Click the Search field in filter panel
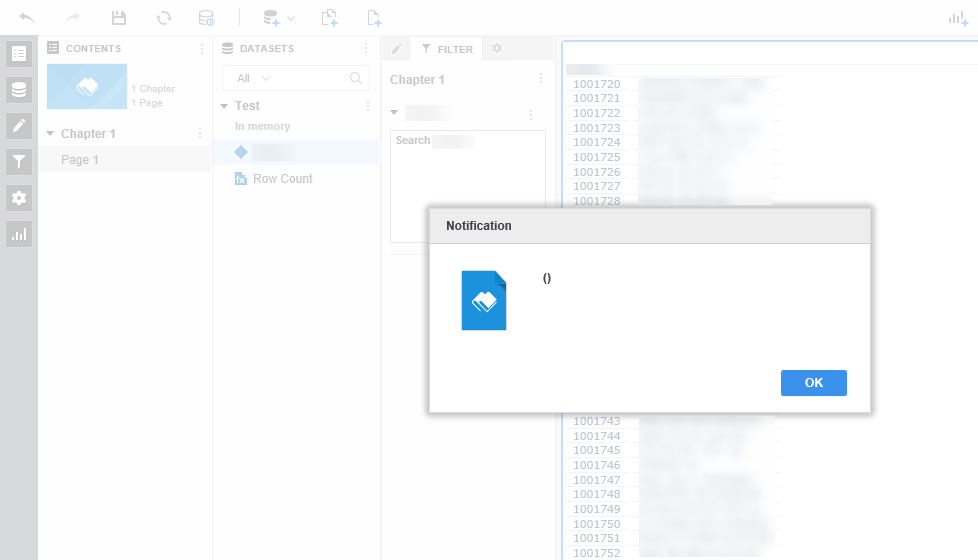The width and height of the screenshot is (978, 560). click(x=468, y=141)
